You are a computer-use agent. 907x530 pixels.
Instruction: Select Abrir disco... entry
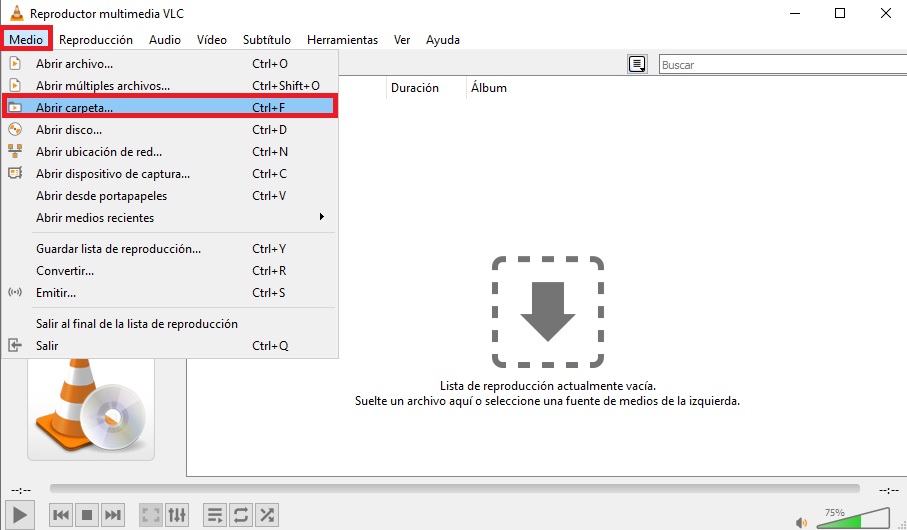pos(169,130)
